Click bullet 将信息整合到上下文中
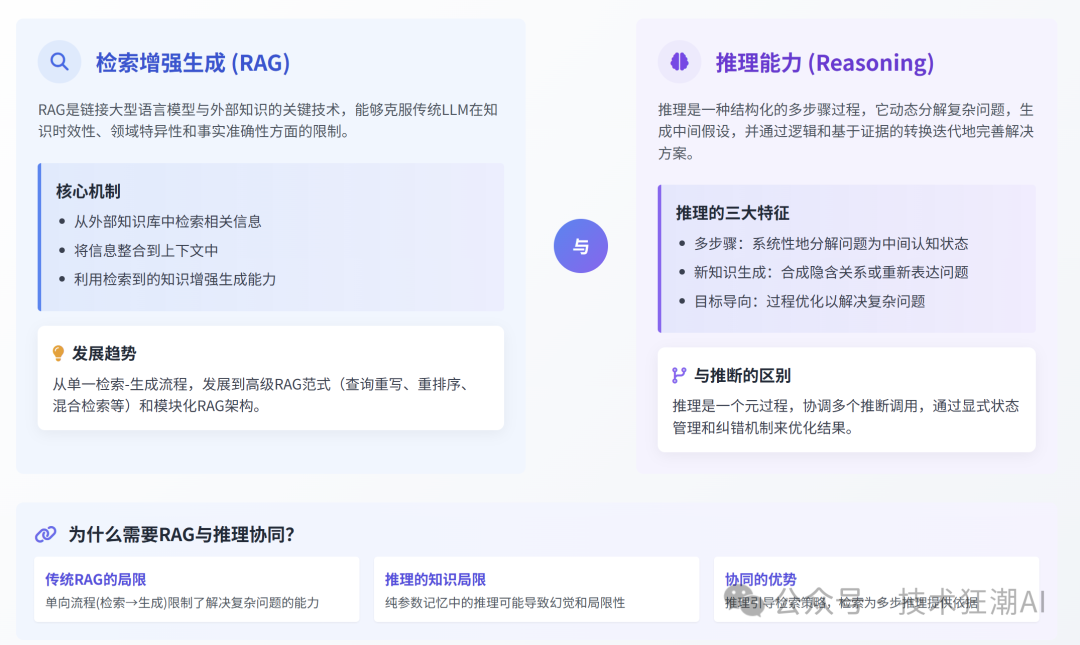 146,250
